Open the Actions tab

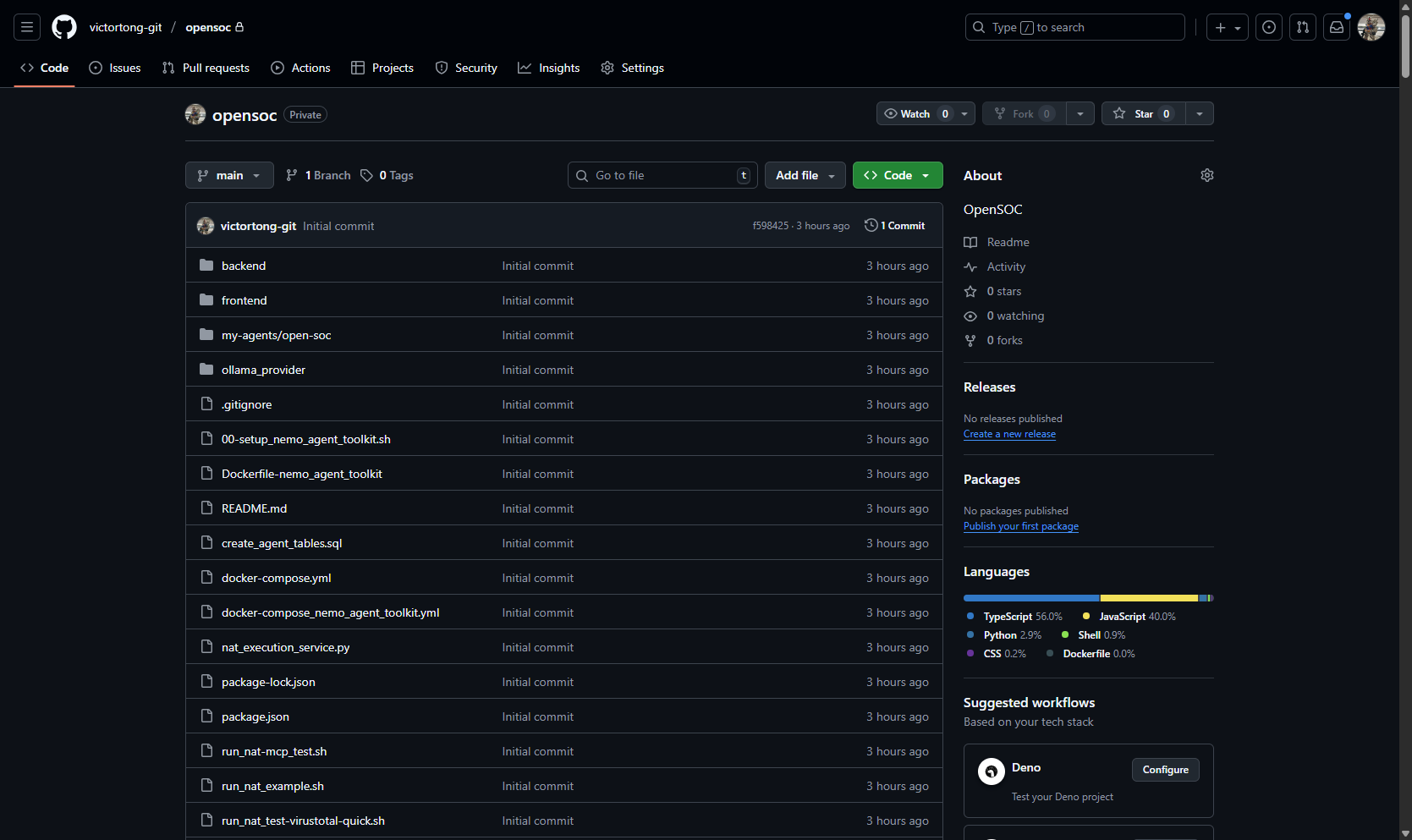pyautogui.click(x=300, y=68)
